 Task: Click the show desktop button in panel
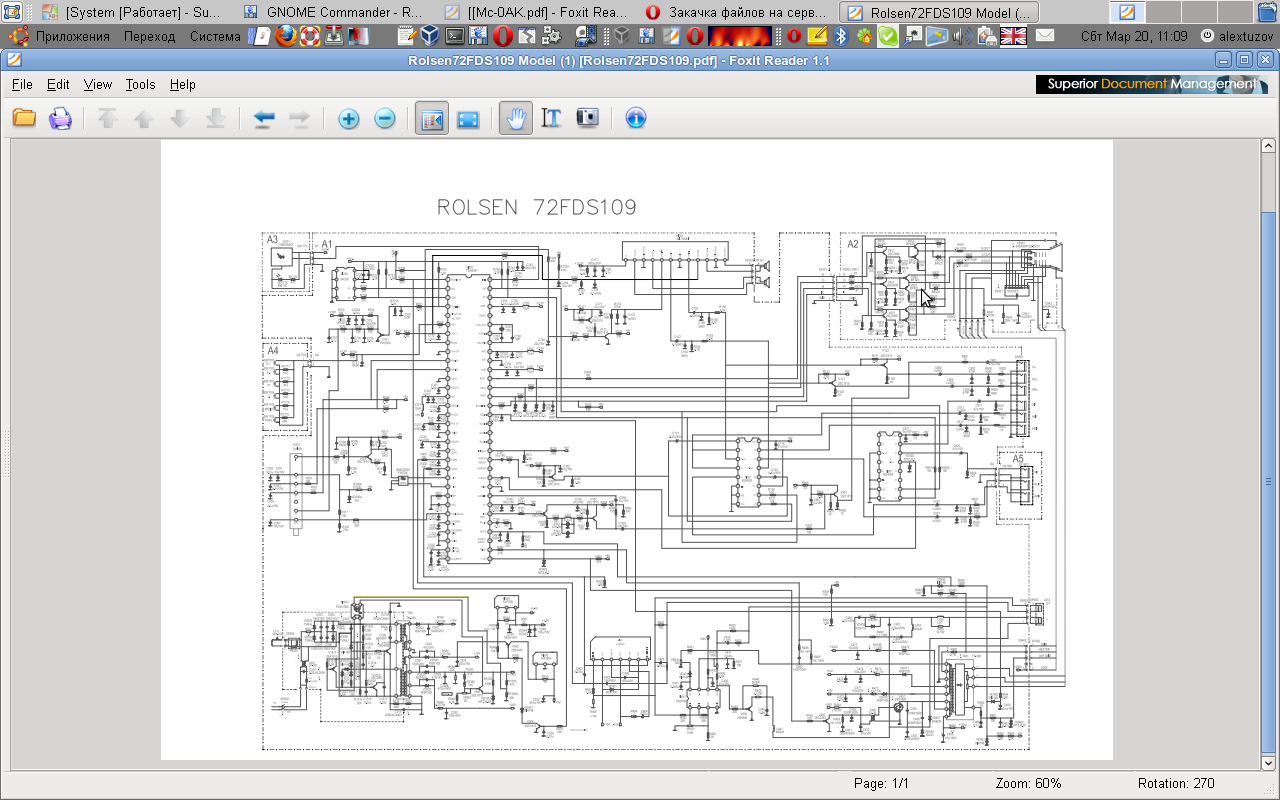tap(11, 13)
